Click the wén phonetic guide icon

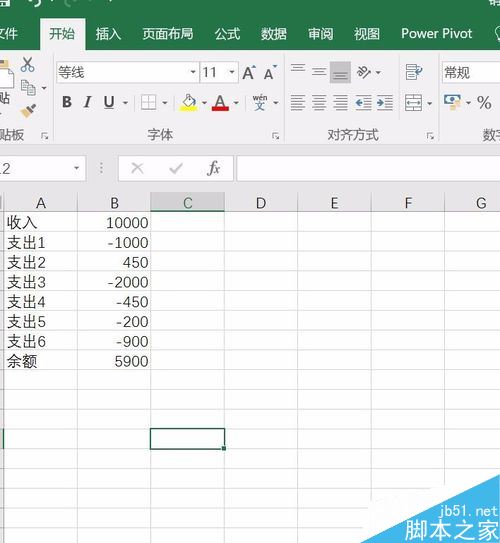(x=260, y=103)
